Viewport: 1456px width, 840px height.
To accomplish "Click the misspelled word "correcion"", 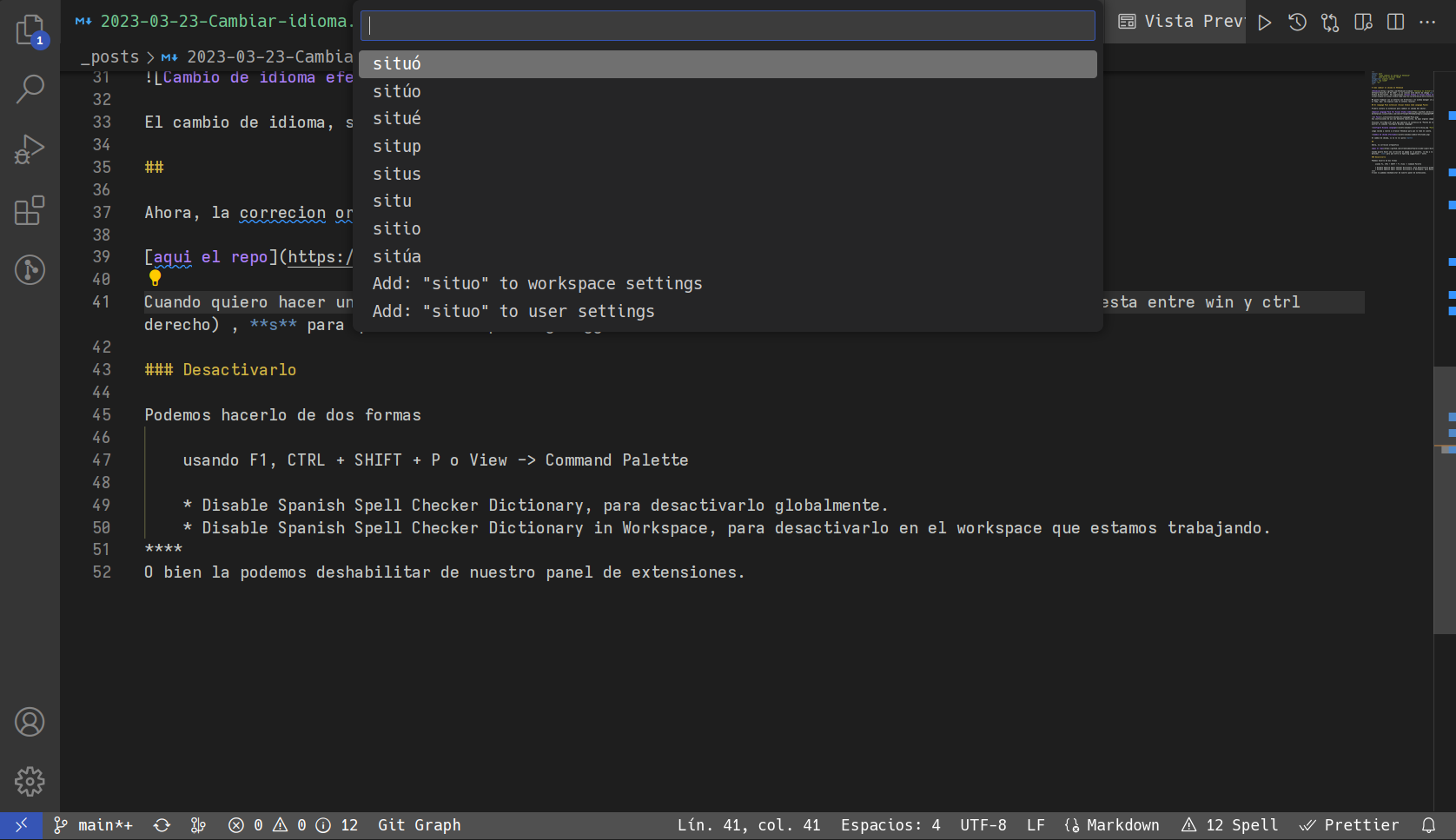I will (x=282, y=213).
